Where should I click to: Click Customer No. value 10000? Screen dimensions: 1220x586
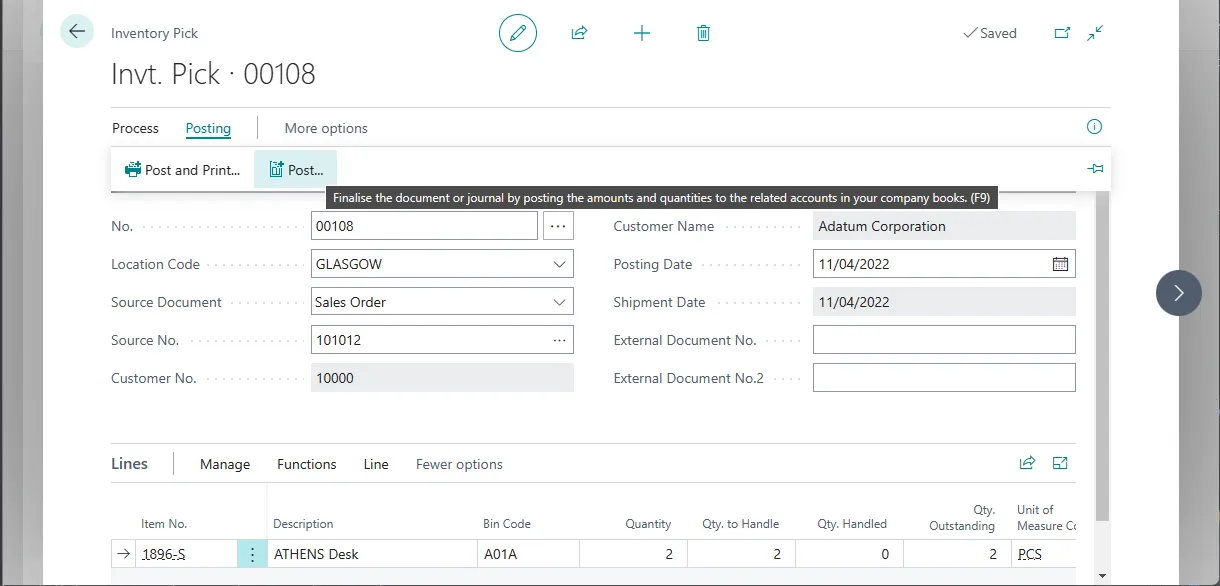pos(442,378)
